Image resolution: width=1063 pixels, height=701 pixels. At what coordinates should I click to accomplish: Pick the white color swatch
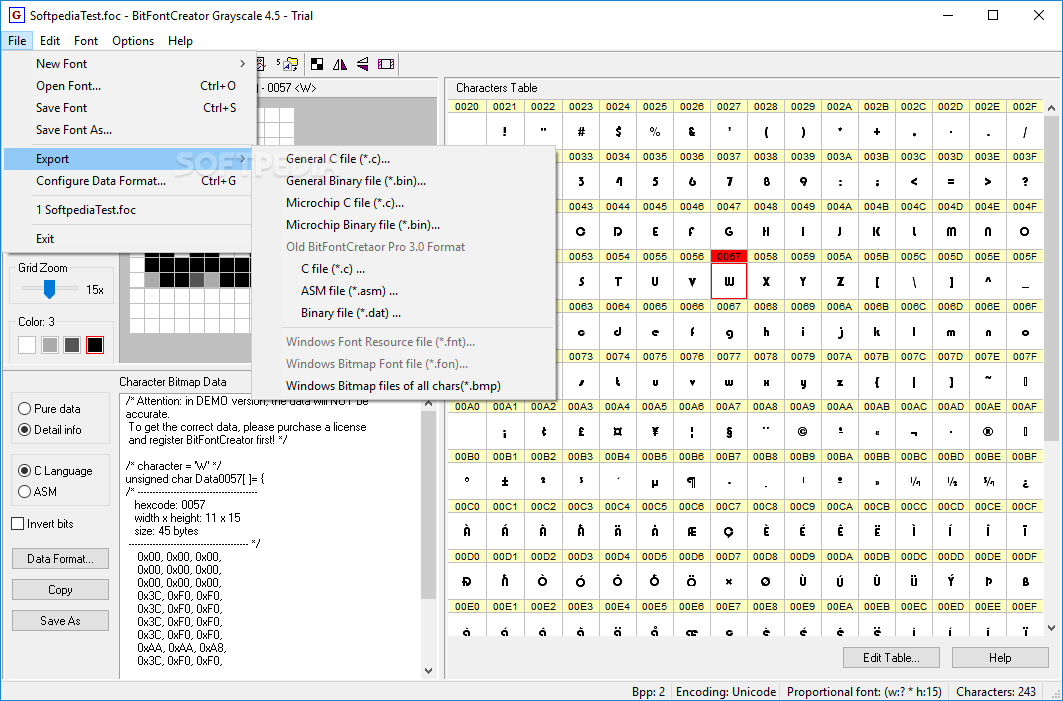click(x=27, y=345)
